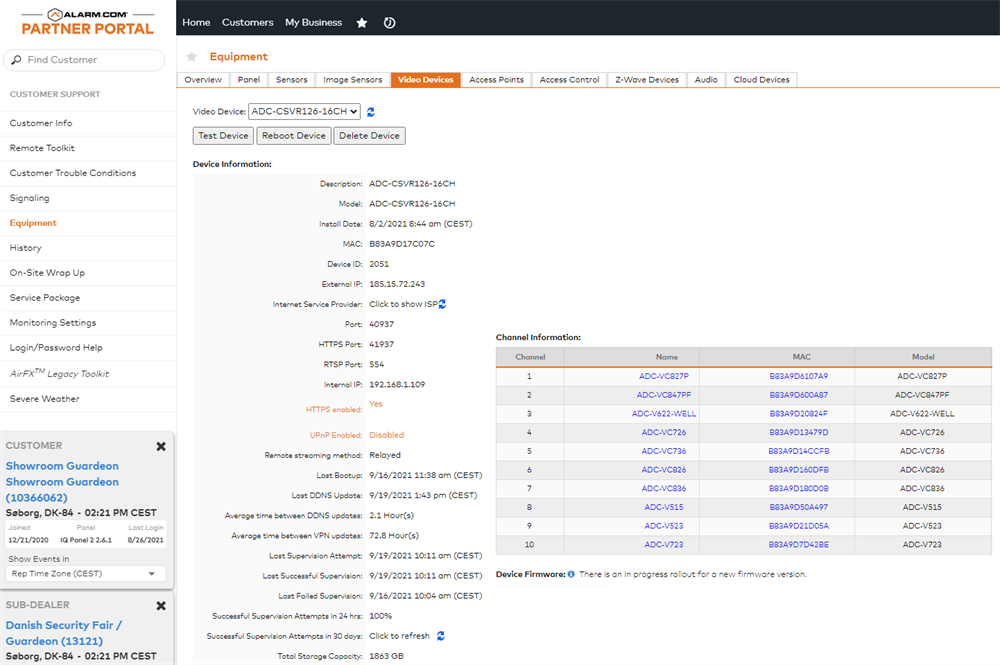Switch to Z-Wave Devices tab

click(647, 80)
